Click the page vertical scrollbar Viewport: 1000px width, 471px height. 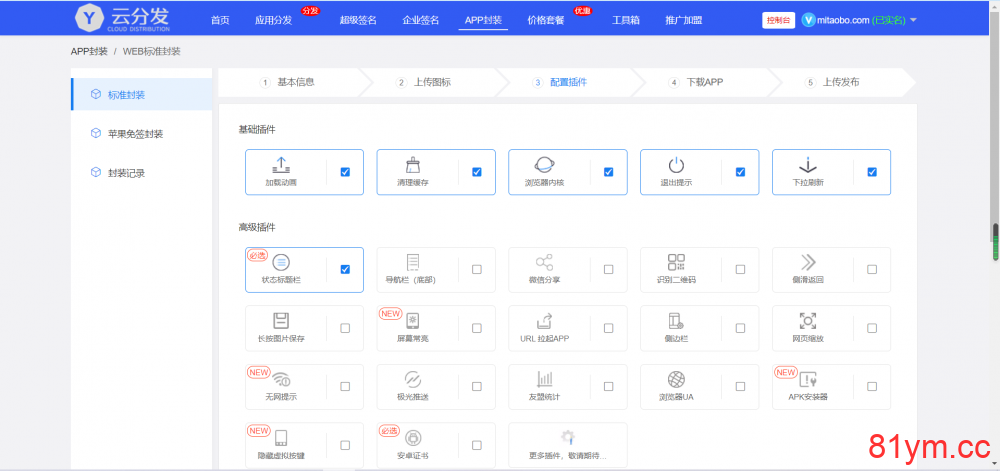(994, 240)
